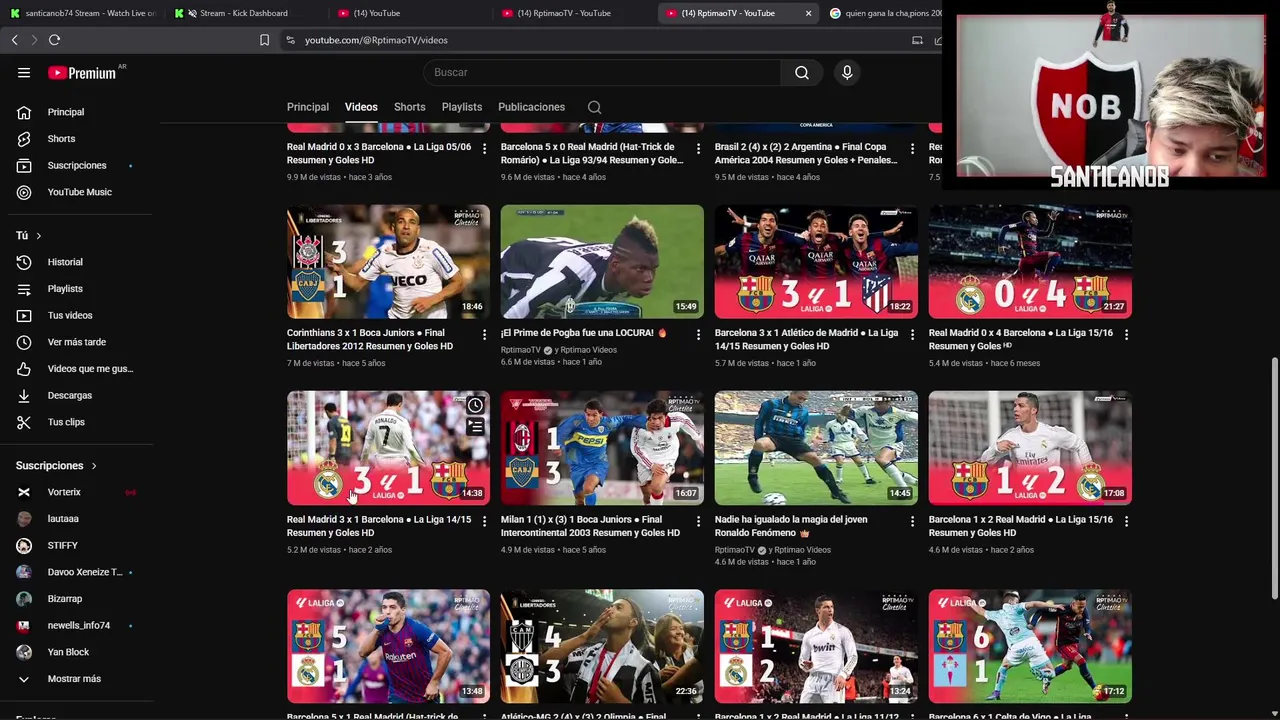Switch to Principal channel tab

tap(308, 107)
